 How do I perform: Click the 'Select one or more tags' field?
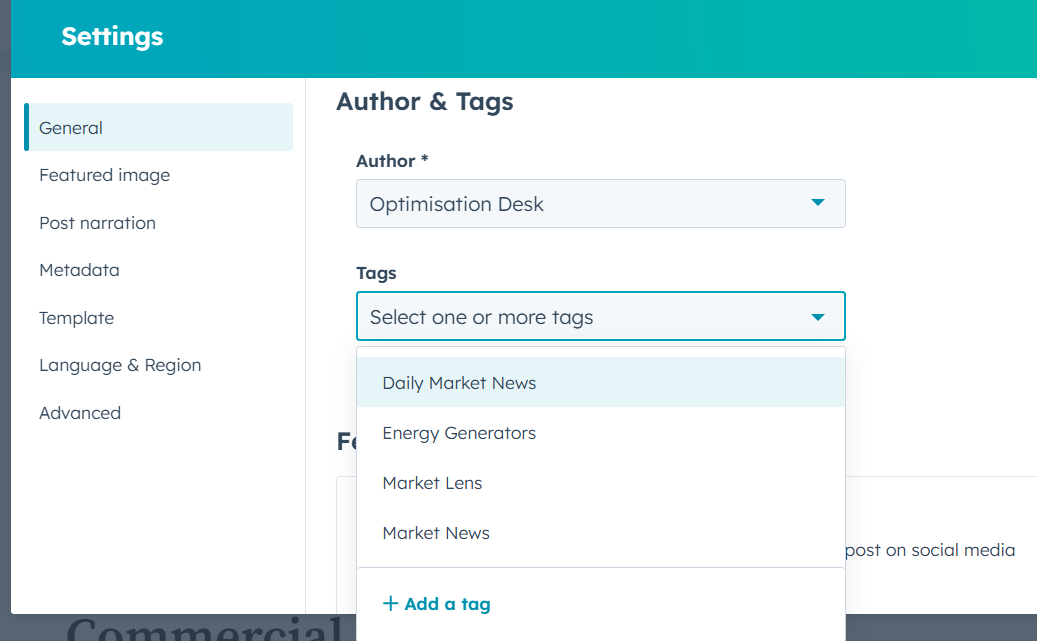(x=580, y=317)
